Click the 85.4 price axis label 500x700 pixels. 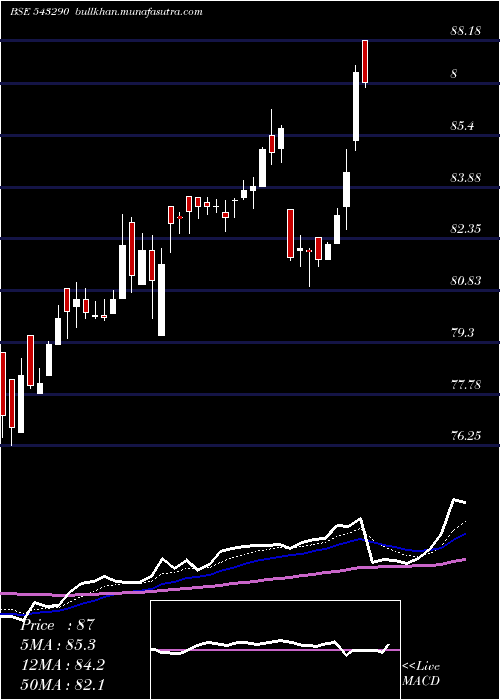(x=462, y=126)
